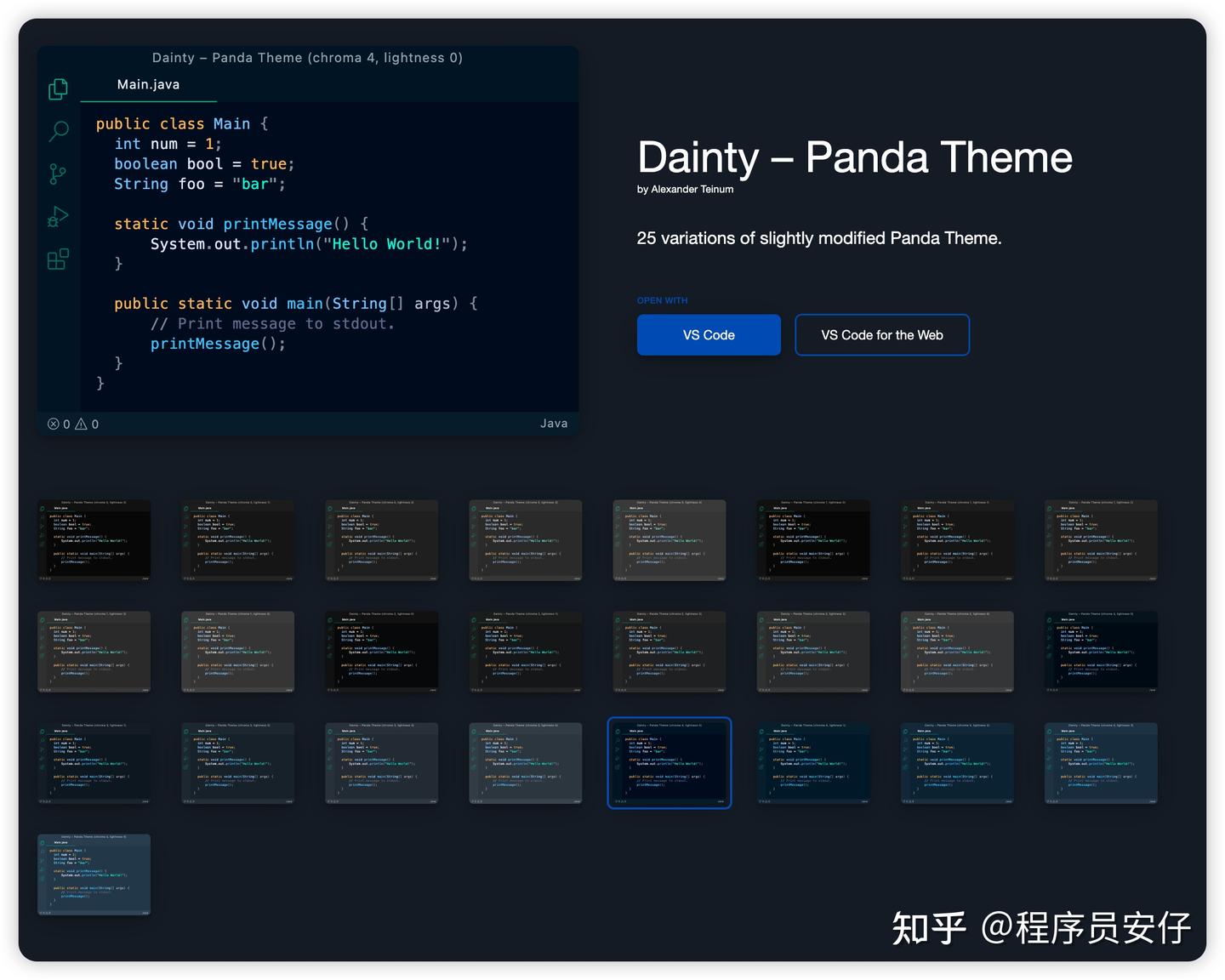Image resolution: width=1225 pixels, height=980 pixels.
Task: Select the last thumbnail in the top row
Action: click(1101, 539)
